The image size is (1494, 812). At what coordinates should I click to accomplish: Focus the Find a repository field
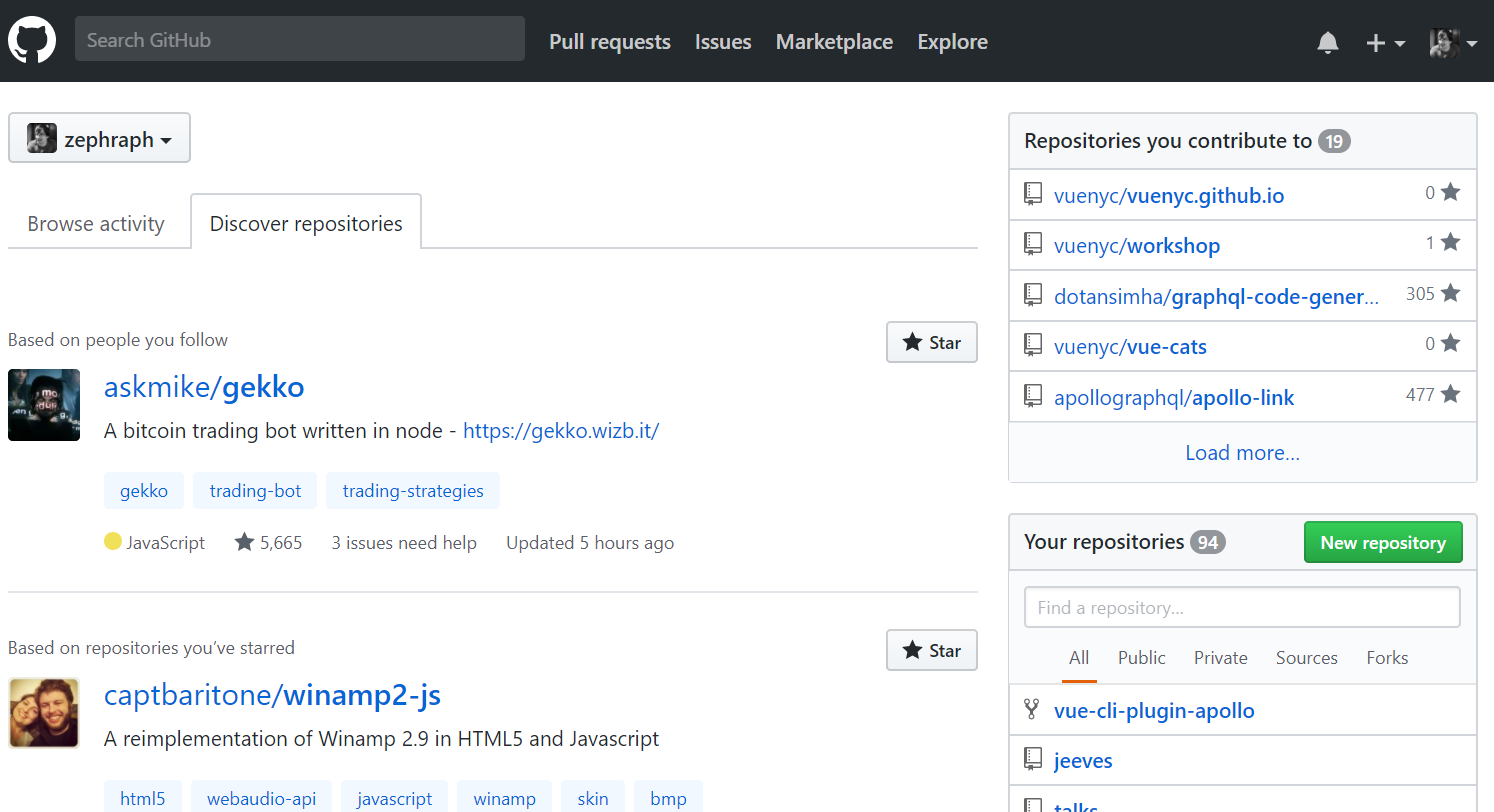pos(1242,607)
